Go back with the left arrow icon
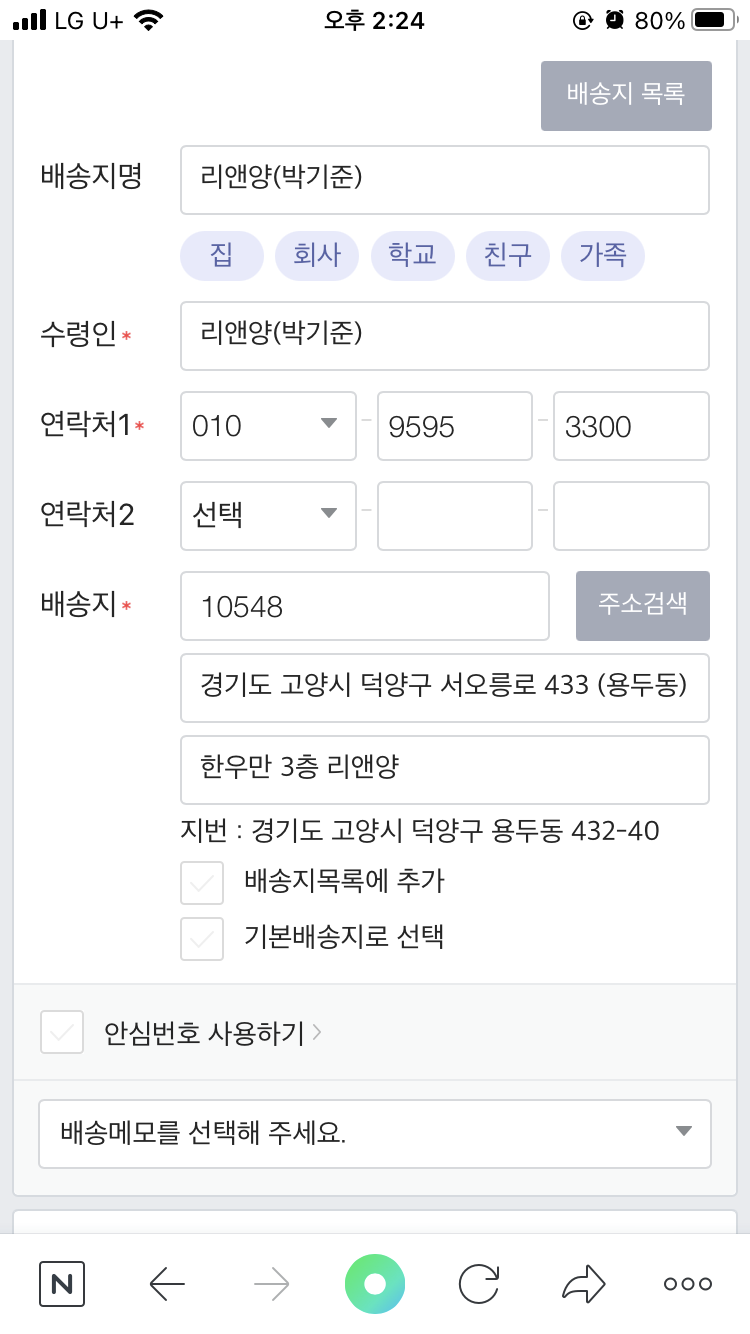Screen dimensions: 750x1334 point(167,1283)
